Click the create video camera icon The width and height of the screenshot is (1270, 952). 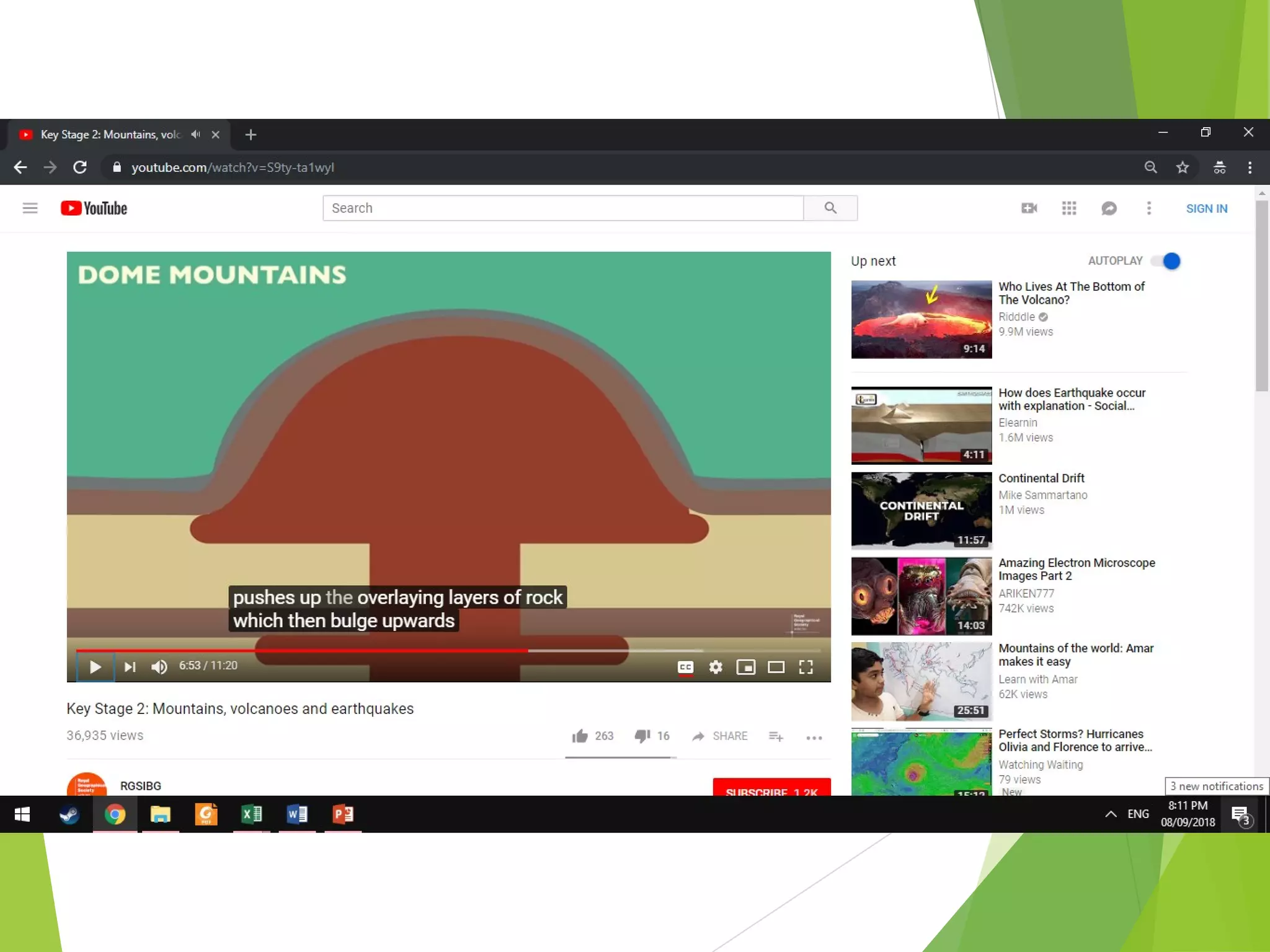point(1029,208)
